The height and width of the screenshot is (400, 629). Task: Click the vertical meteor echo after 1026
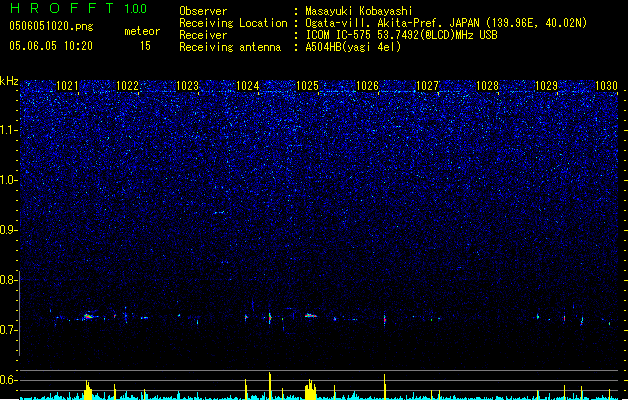pyautogui.click(x=385, y=320)
